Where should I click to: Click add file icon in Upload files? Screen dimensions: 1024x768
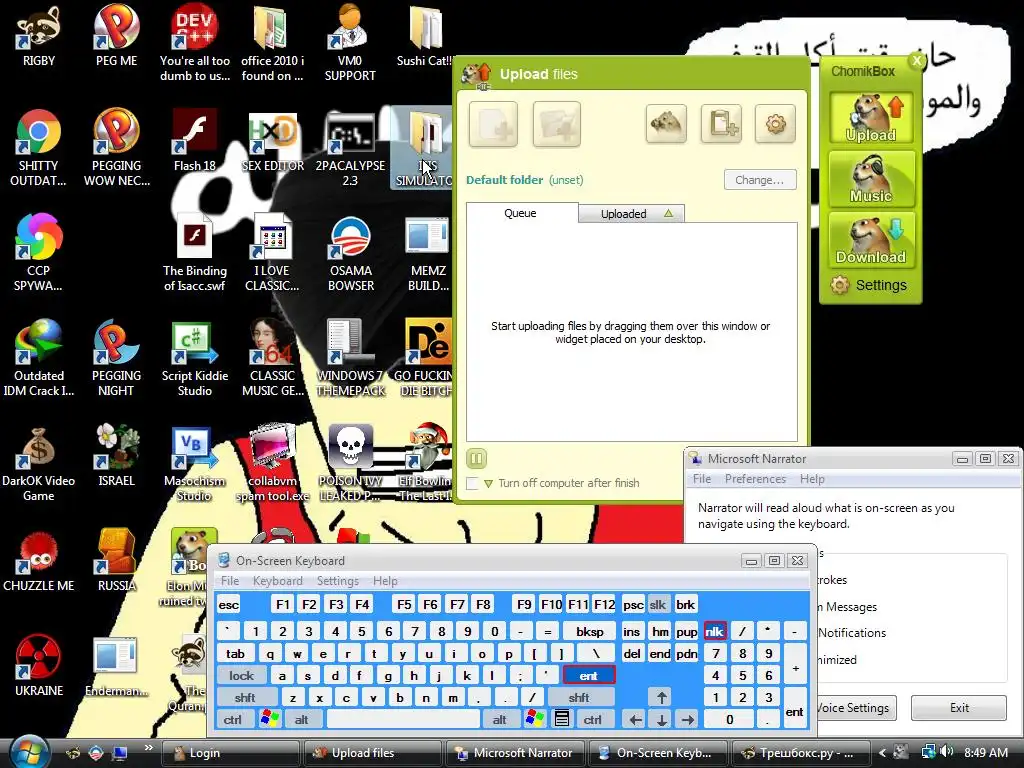(x=493, y=124)
